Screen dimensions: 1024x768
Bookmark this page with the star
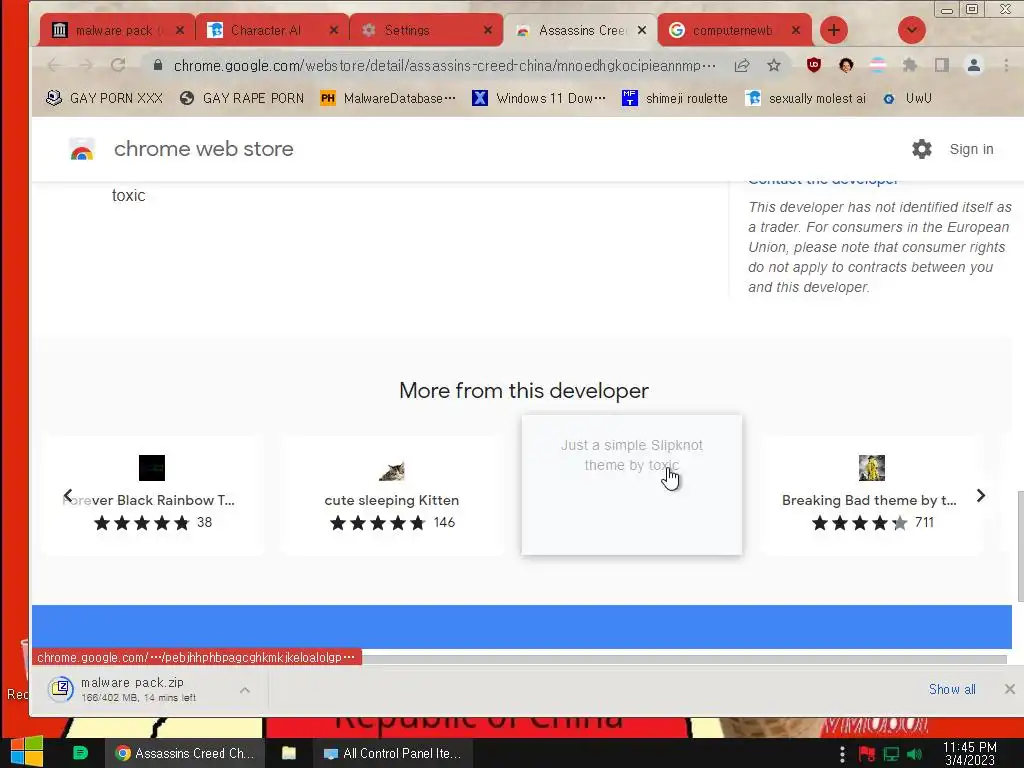point(774,65)
